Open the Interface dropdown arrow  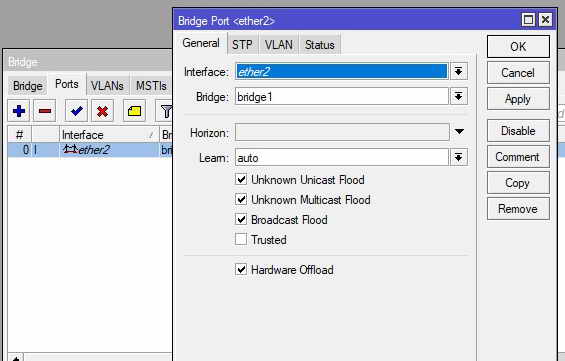pyautogui.click(x=458, y=71)
